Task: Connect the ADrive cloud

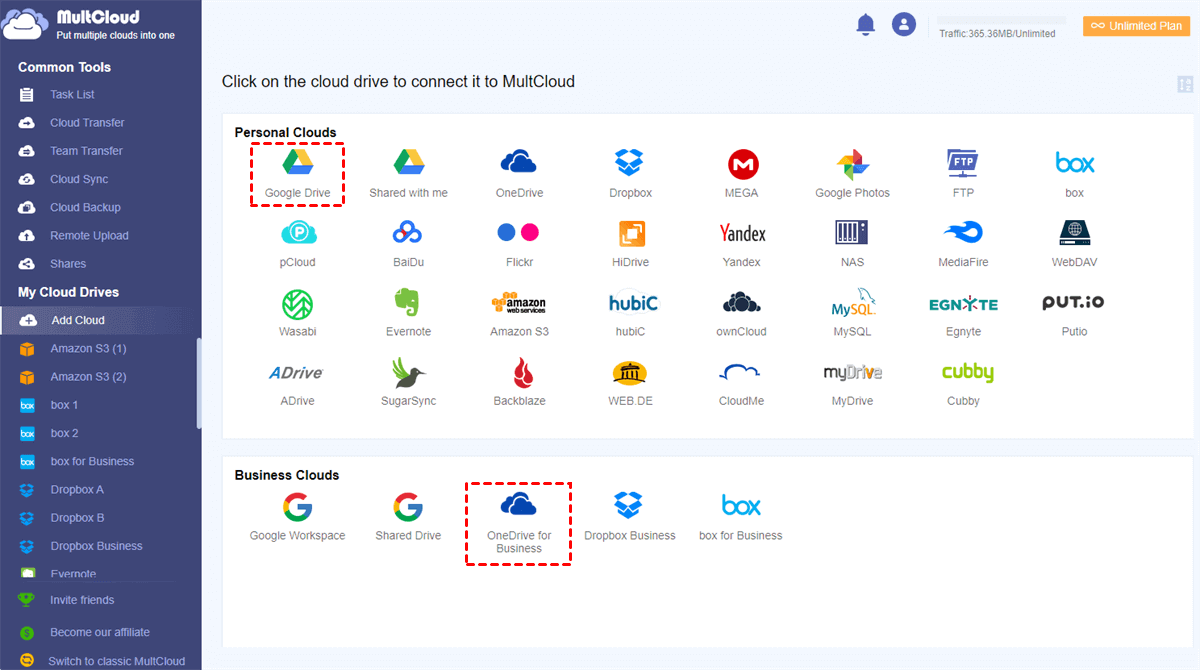Action: (297, 382)
